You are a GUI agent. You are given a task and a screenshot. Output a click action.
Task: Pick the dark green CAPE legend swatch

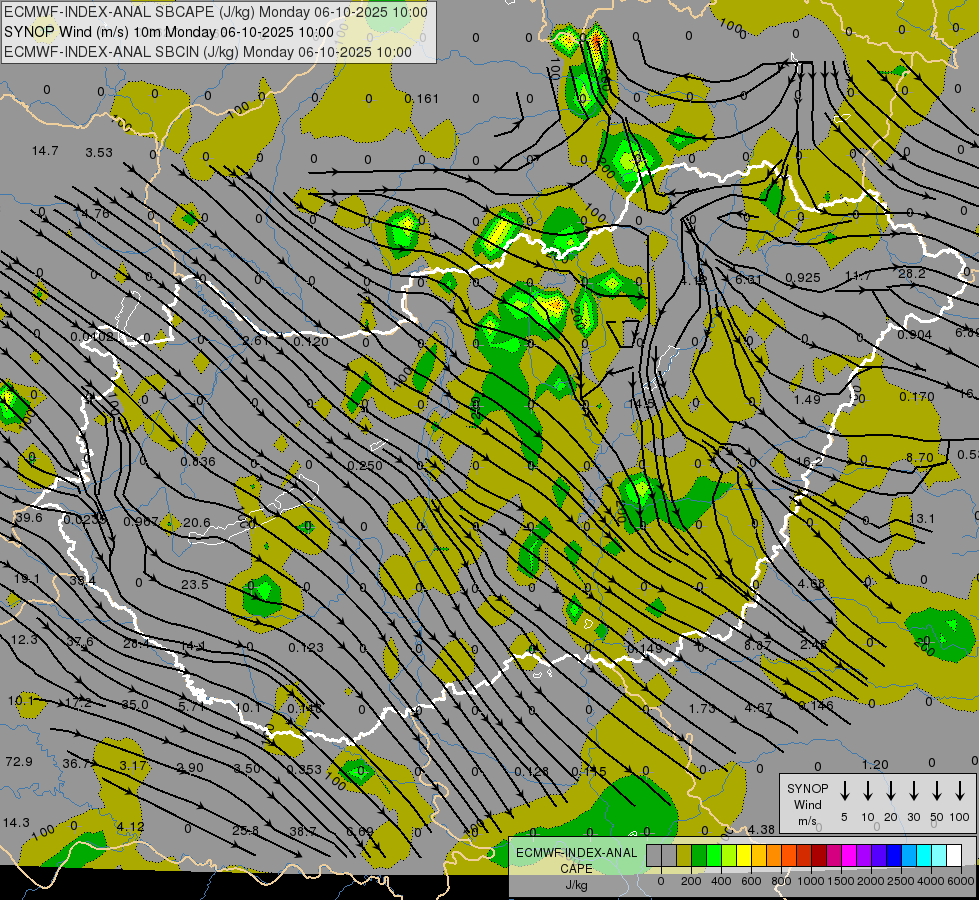click(699, 855)
